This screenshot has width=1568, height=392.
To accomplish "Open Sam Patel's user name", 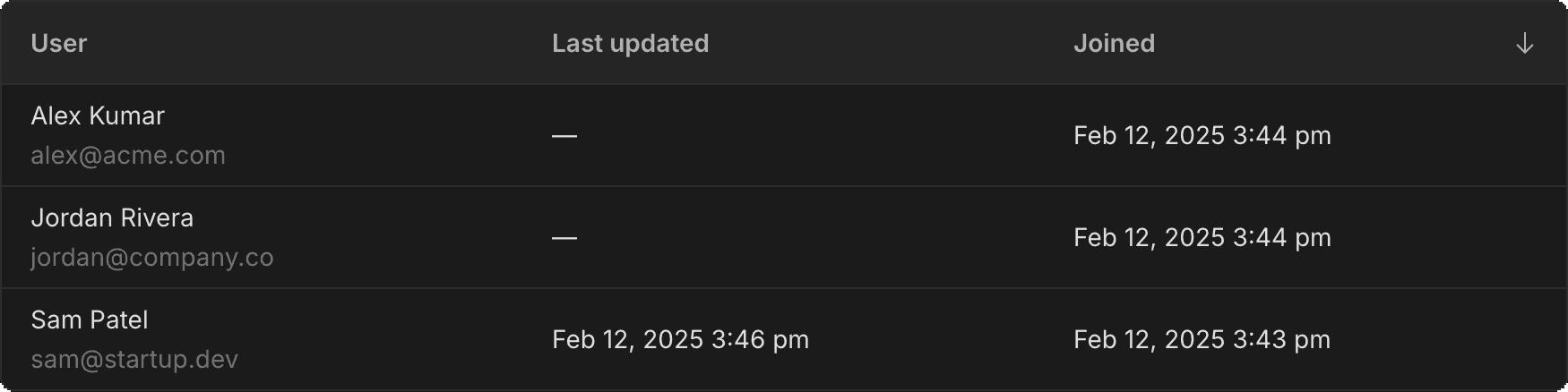I will coord(90,320).
